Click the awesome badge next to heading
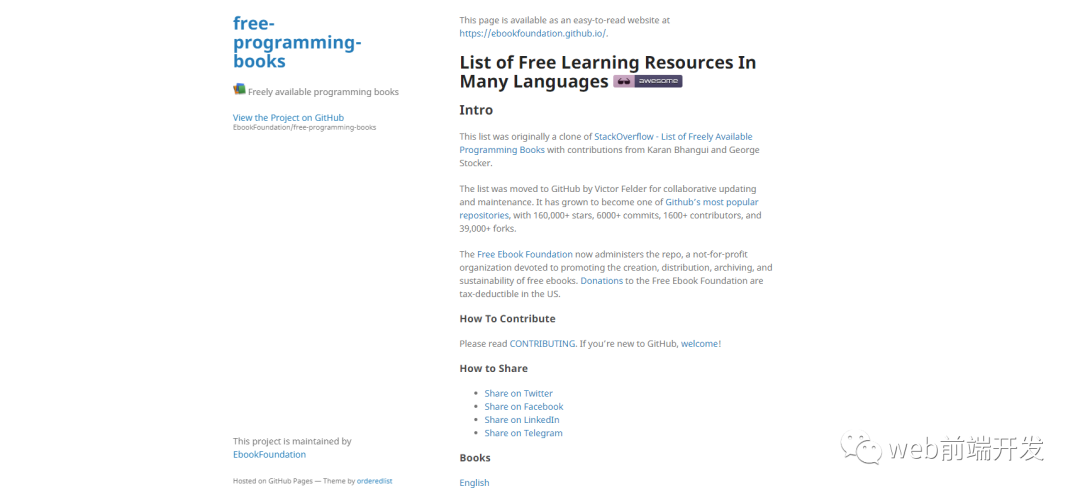 [647, 81]
